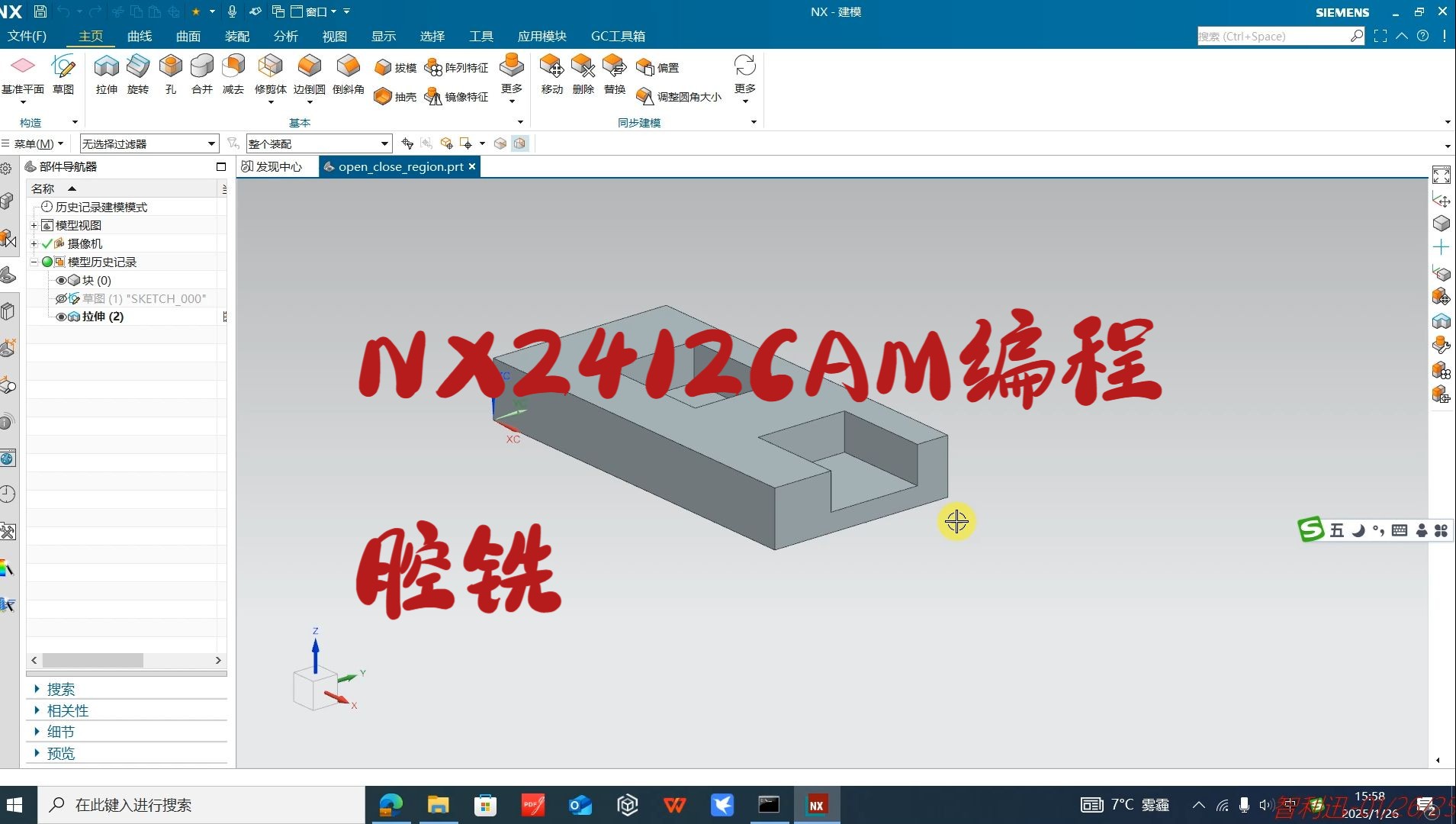Open the 整个装配 selection scope dropdown
This screenshot has height=824, width=1456.
(x=385, y=143)
